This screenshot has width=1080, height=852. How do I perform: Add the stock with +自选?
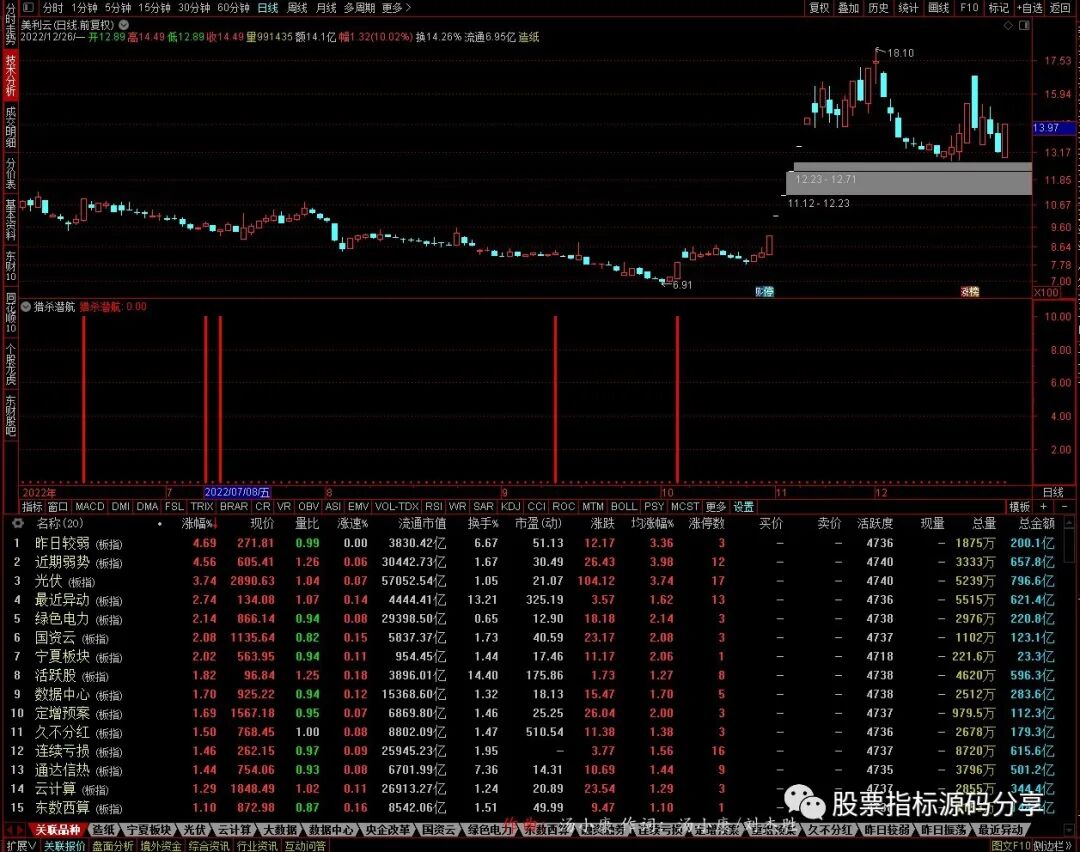(1030, 8)
